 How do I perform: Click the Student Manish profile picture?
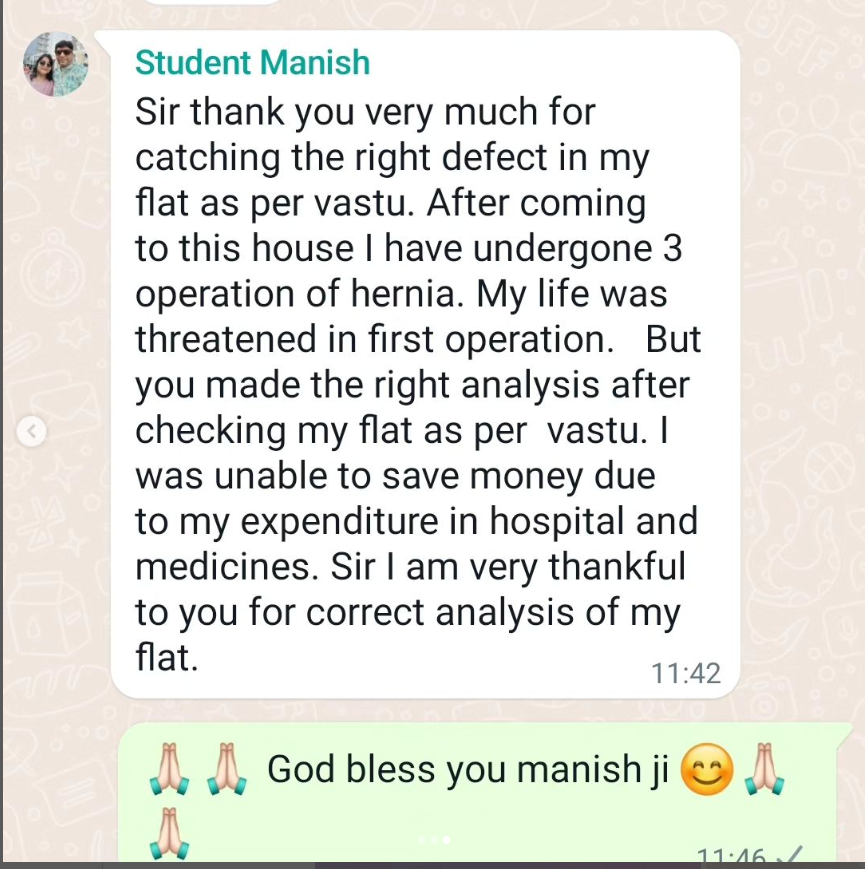tap(55, 64)
